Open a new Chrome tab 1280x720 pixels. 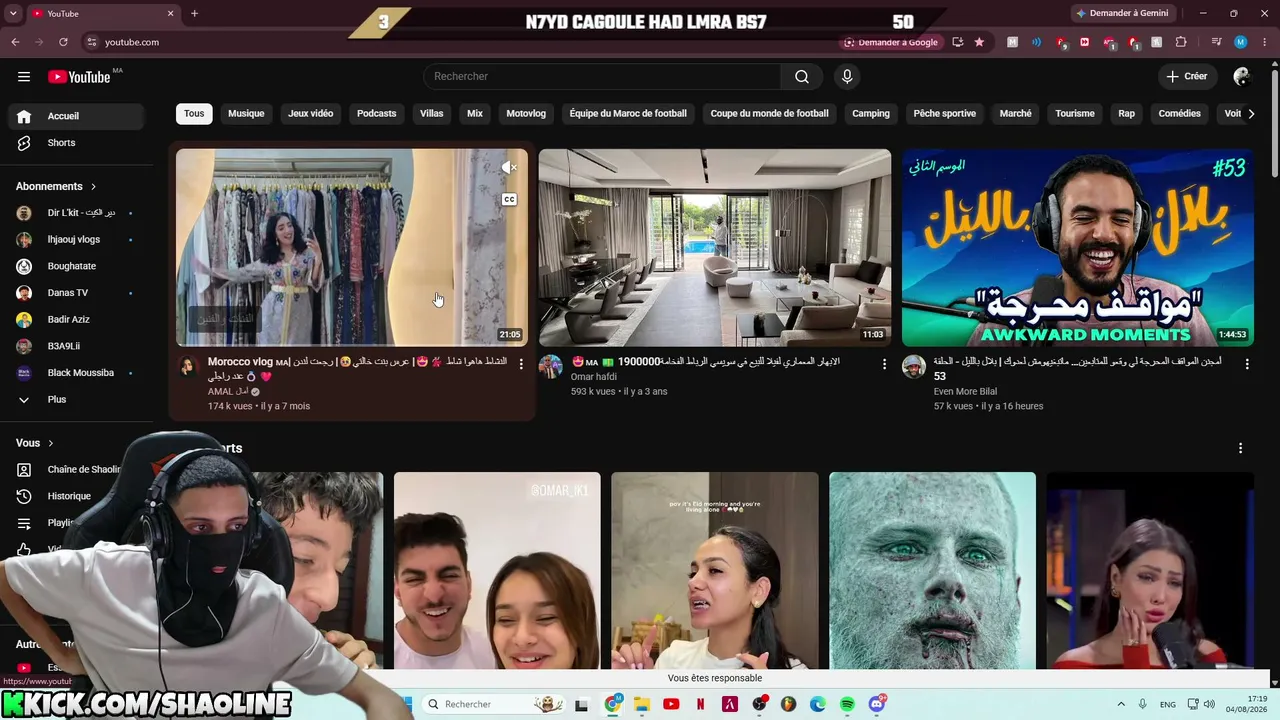[194, 13]
